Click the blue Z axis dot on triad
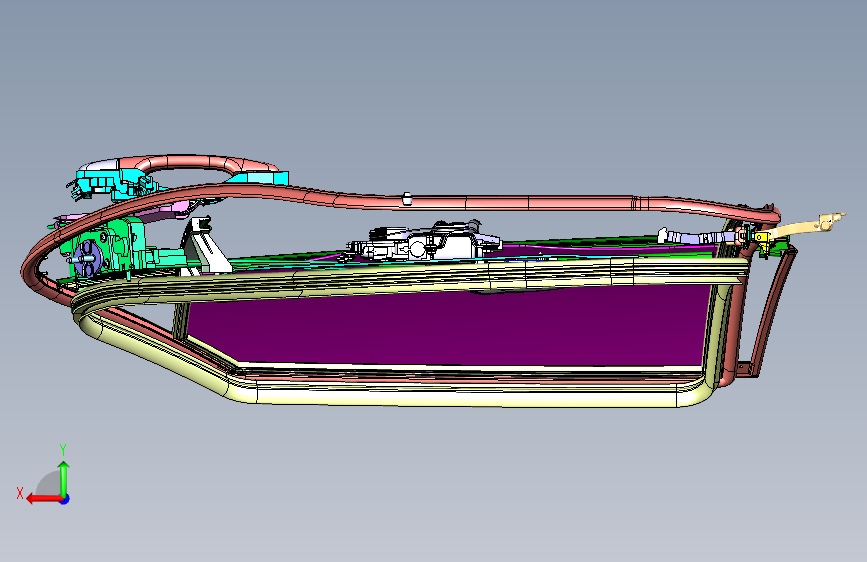The image size is (867, 562). pyautogui.click(x=65, y=499)
